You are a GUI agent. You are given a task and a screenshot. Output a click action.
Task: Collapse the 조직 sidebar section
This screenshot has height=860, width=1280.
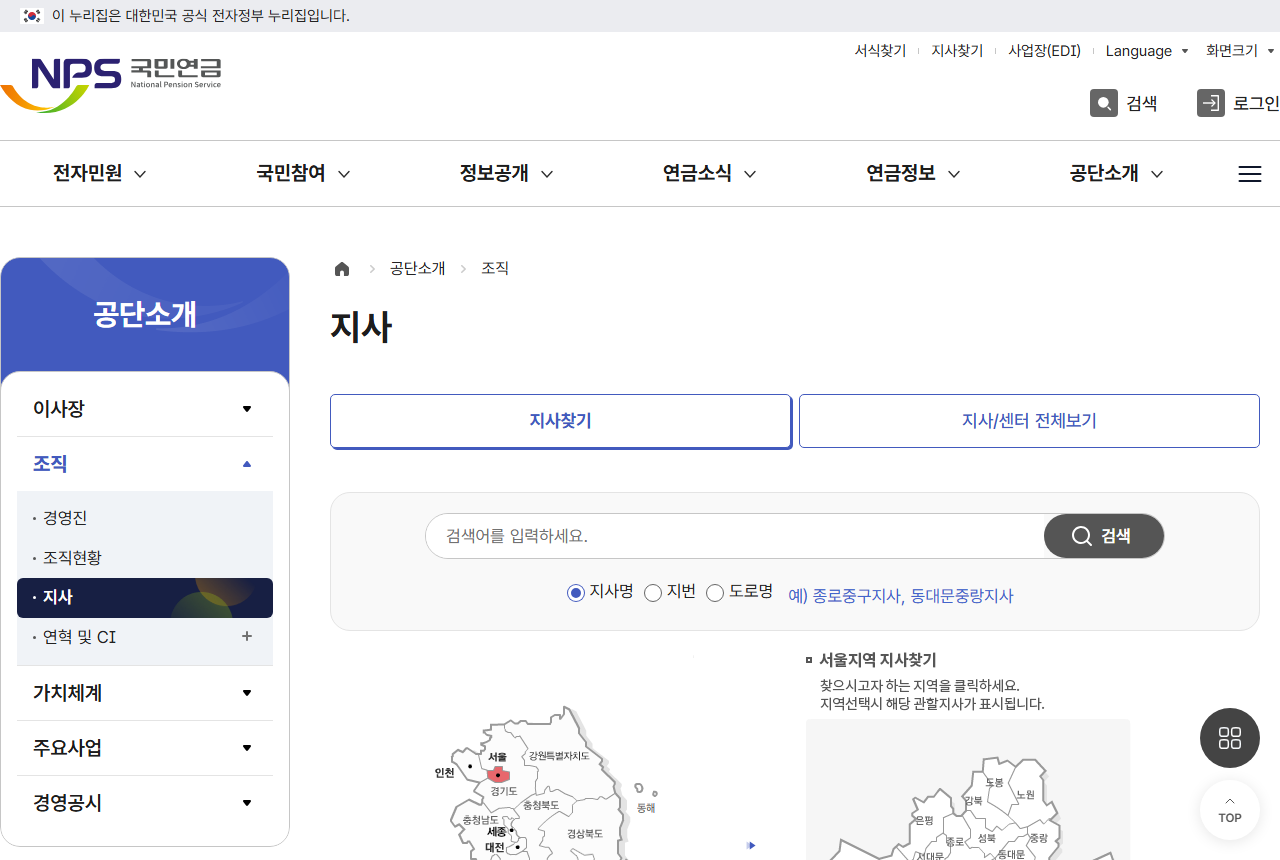point(145,464)
